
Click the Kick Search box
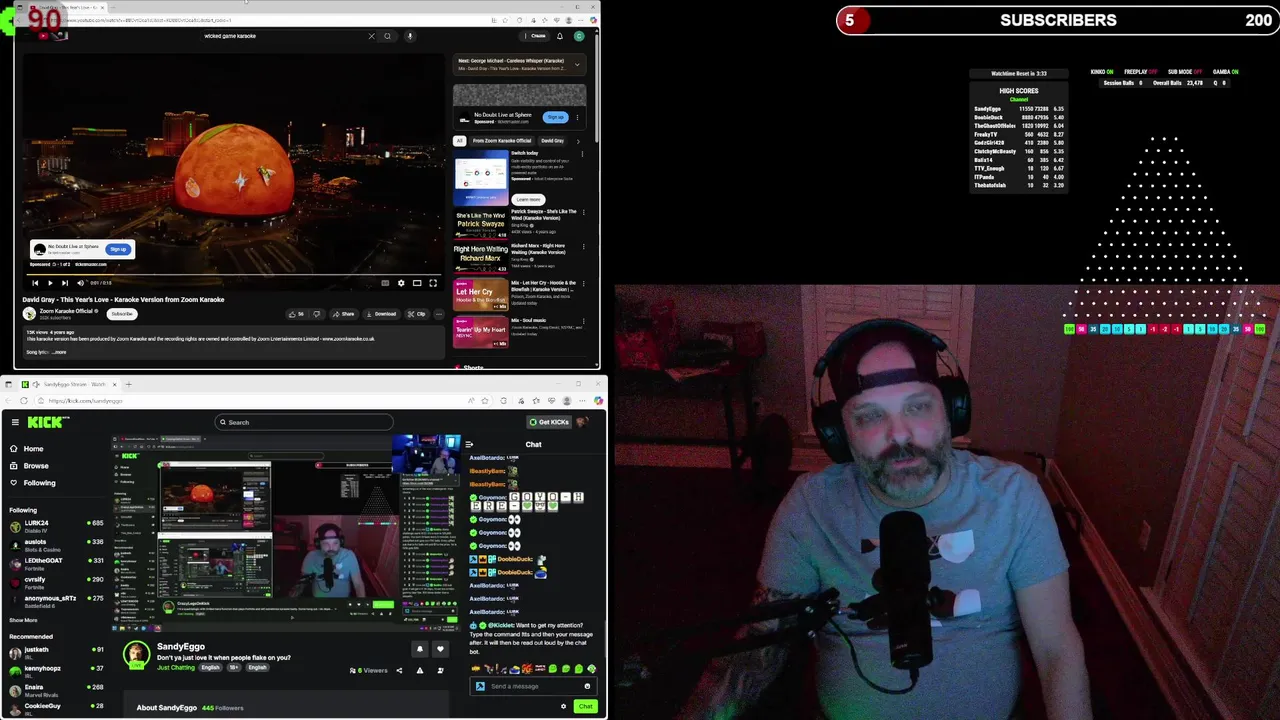click(304, 422)
